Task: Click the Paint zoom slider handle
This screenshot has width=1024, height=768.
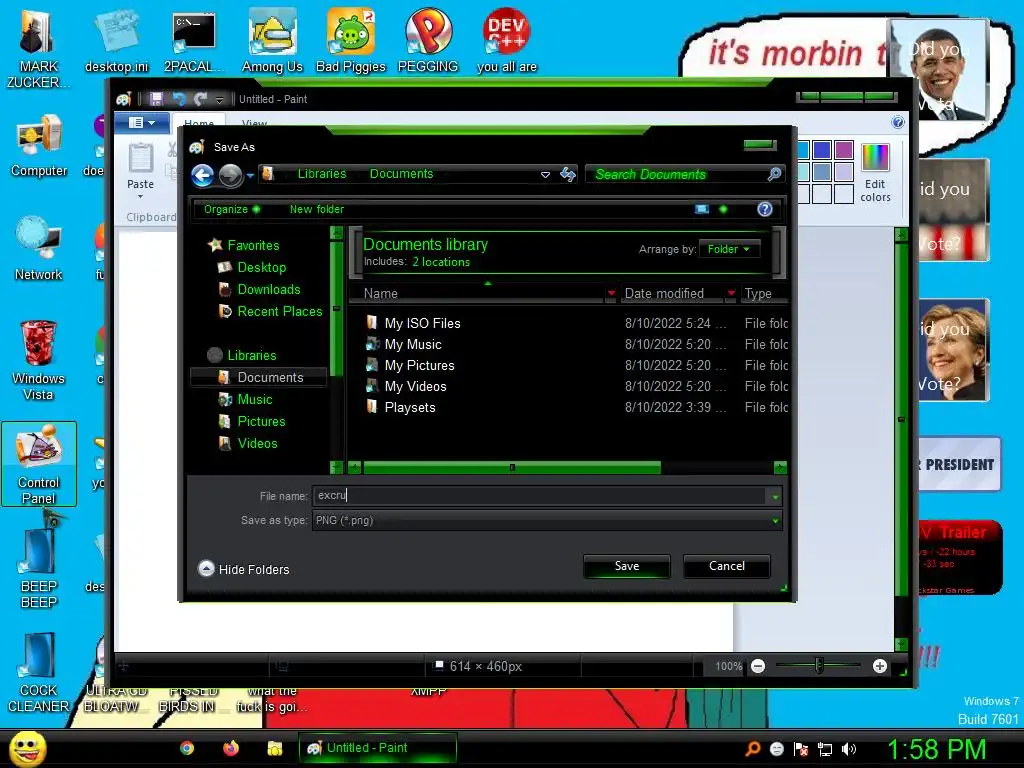Action: click(819, 666)
